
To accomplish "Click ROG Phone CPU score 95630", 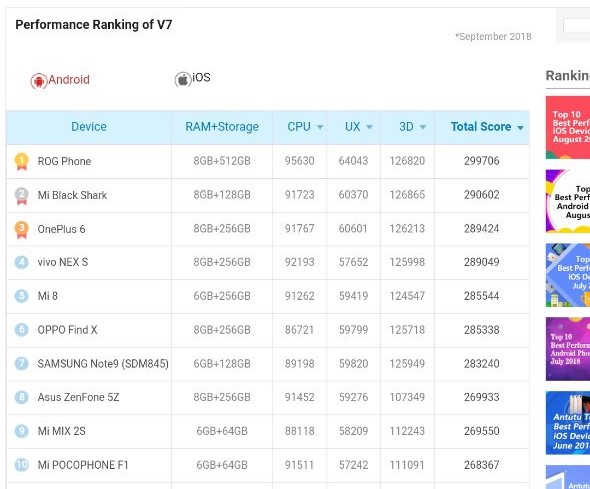I will [300, 161].
